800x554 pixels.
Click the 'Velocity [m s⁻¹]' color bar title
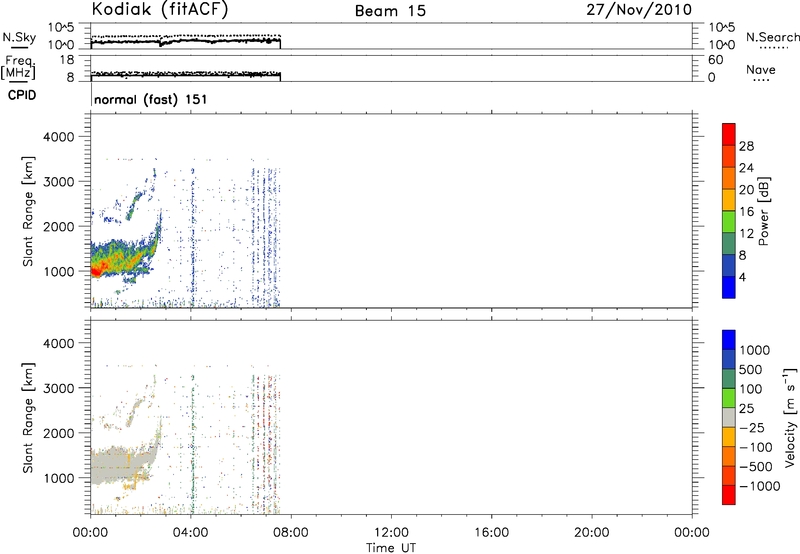790,417
